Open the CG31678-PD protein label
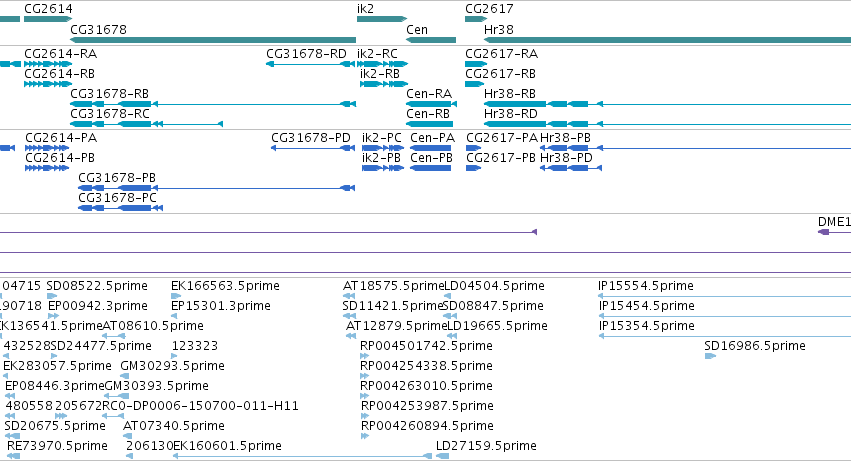The width and height of the screenshot is (851, 461). click(311, 138)
